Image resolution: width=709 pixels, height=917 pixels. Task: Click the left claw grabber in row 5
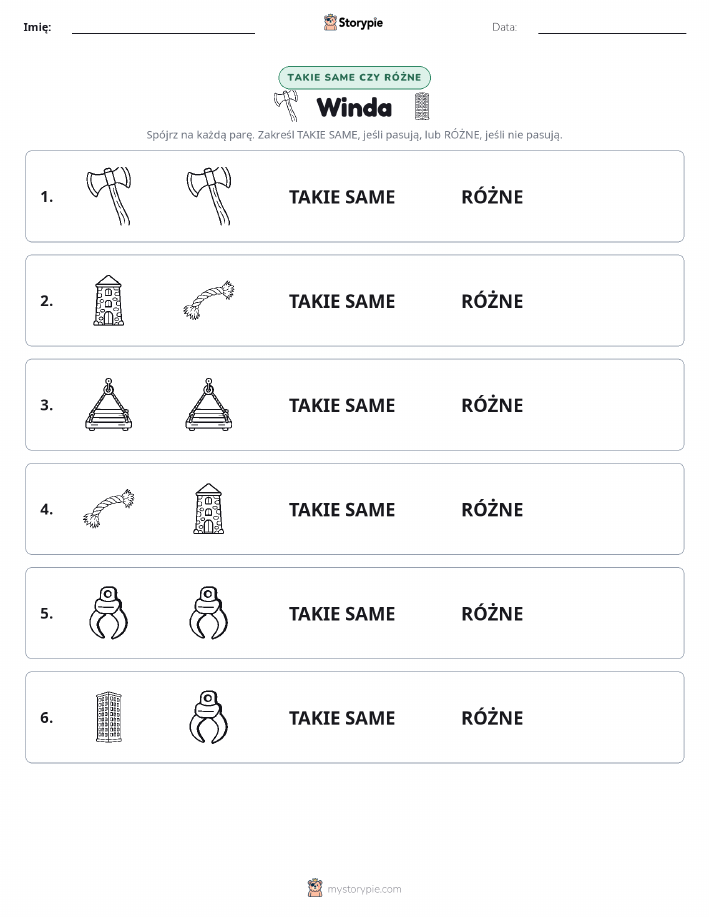coord(109,613)
